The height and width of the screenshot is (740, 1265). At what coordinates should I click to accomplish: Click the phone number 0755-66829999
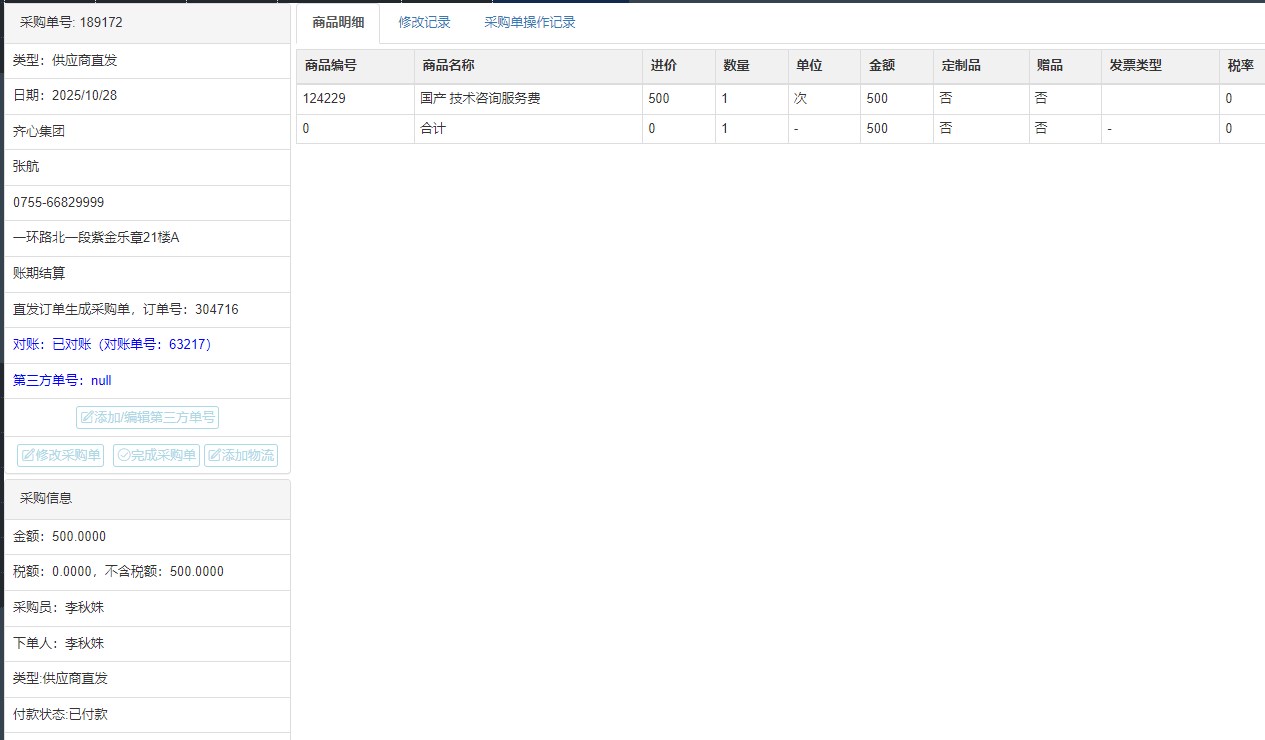pos(58,202)
